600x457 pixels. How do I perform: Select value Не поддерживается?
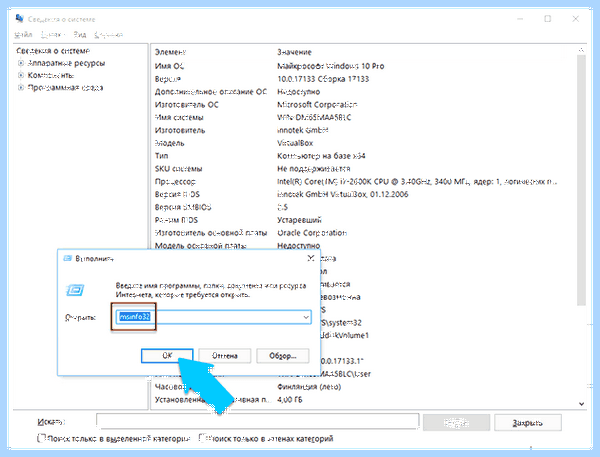313,169
